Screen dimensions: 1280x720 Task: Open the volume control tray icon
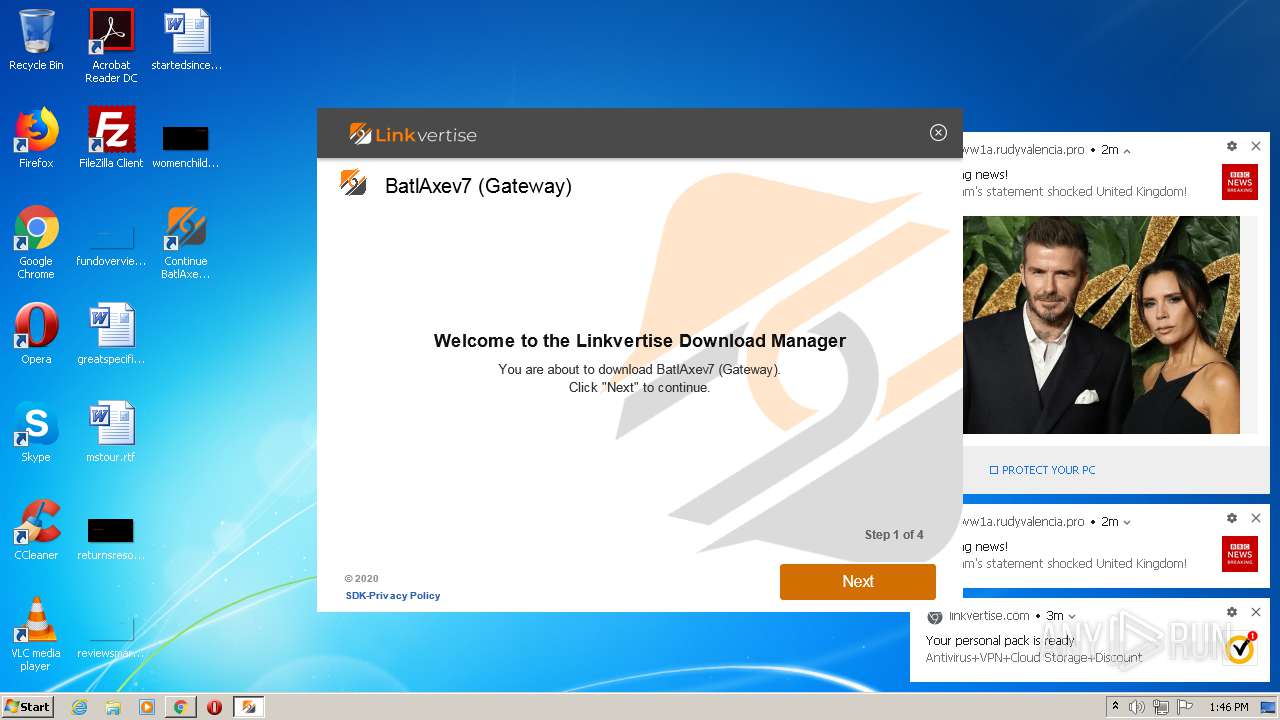pyautogui.click(x=1137, y=707)
